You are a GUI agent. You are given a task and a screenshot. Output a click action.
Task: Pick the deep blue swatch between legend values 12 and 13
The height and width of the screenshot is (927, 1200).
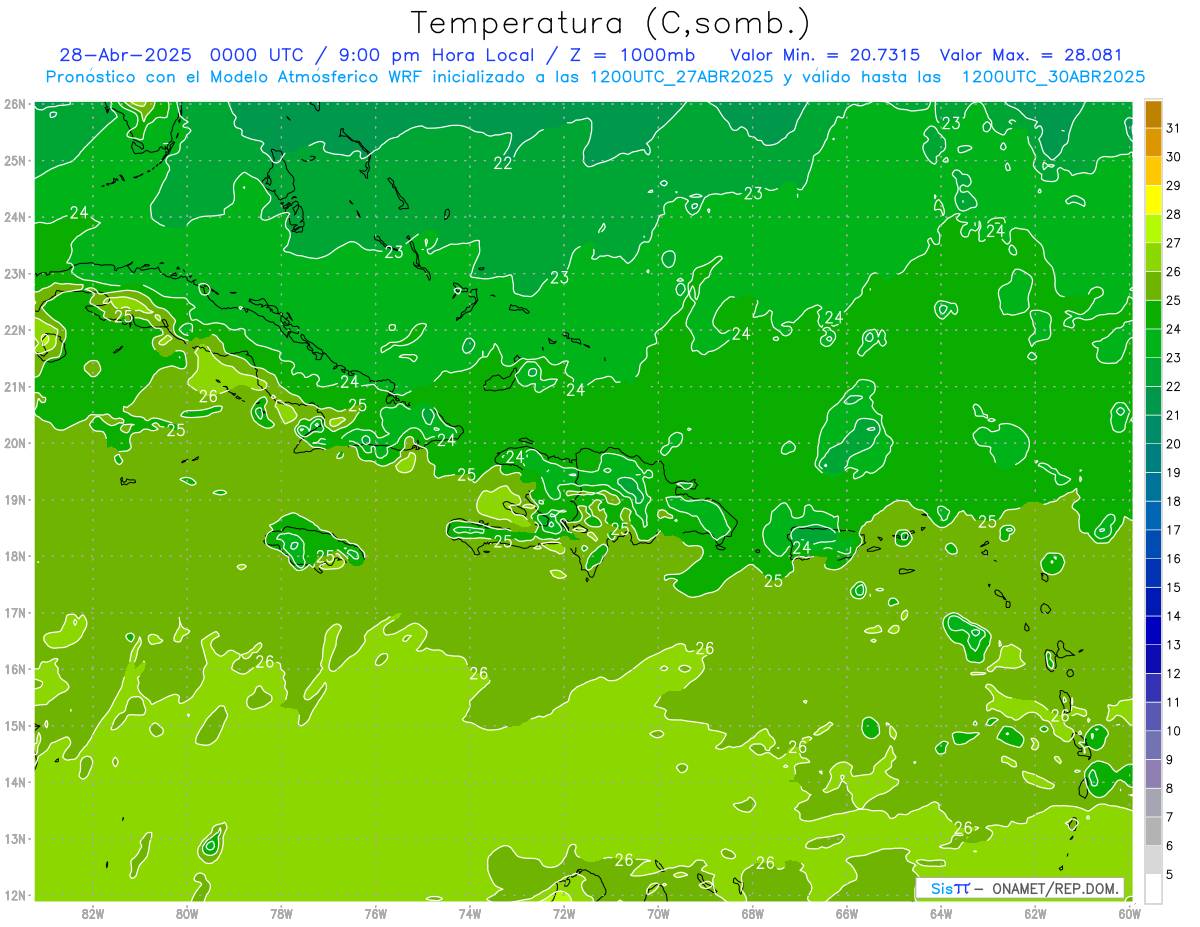coord(1153,659)
